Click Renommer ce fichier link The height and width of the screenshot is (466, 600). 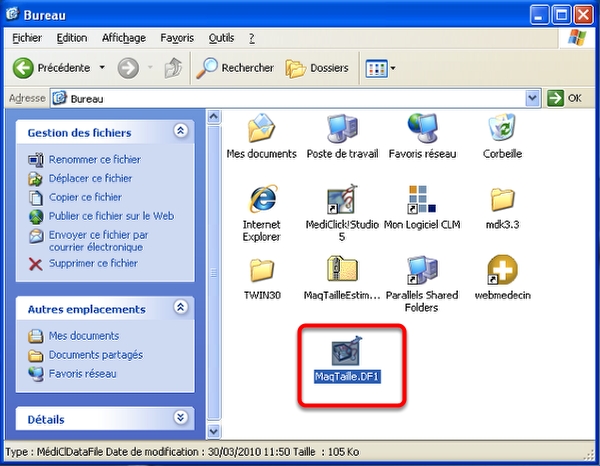95,160
